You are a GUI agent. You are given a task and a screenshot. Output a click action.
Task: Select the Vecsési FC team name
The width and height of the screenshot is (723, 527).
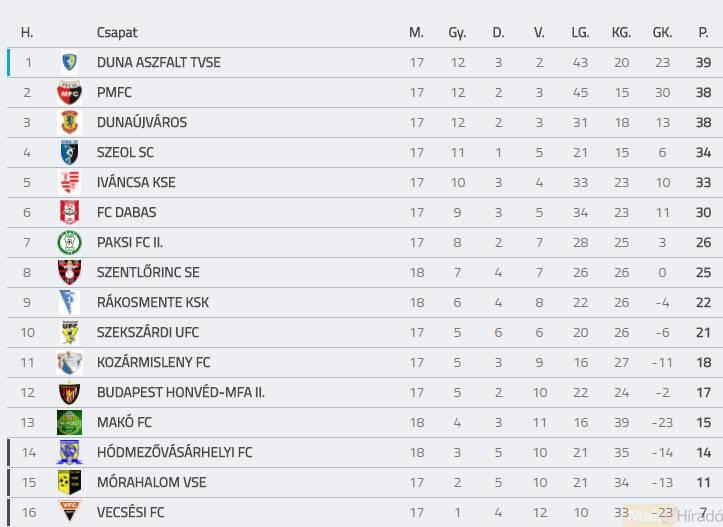(130, 512)
